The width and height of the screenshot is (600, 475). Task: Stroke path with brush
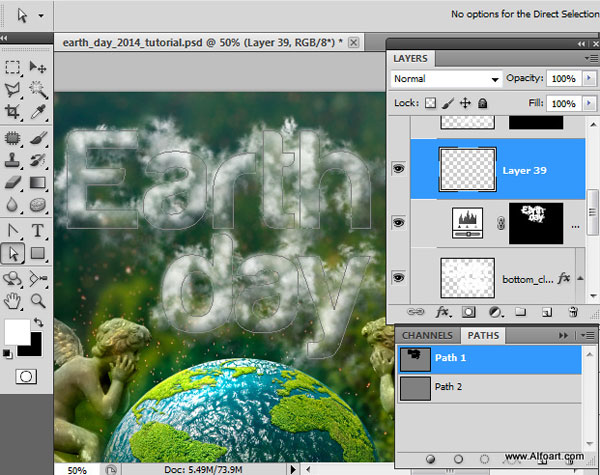click(458, 459)
